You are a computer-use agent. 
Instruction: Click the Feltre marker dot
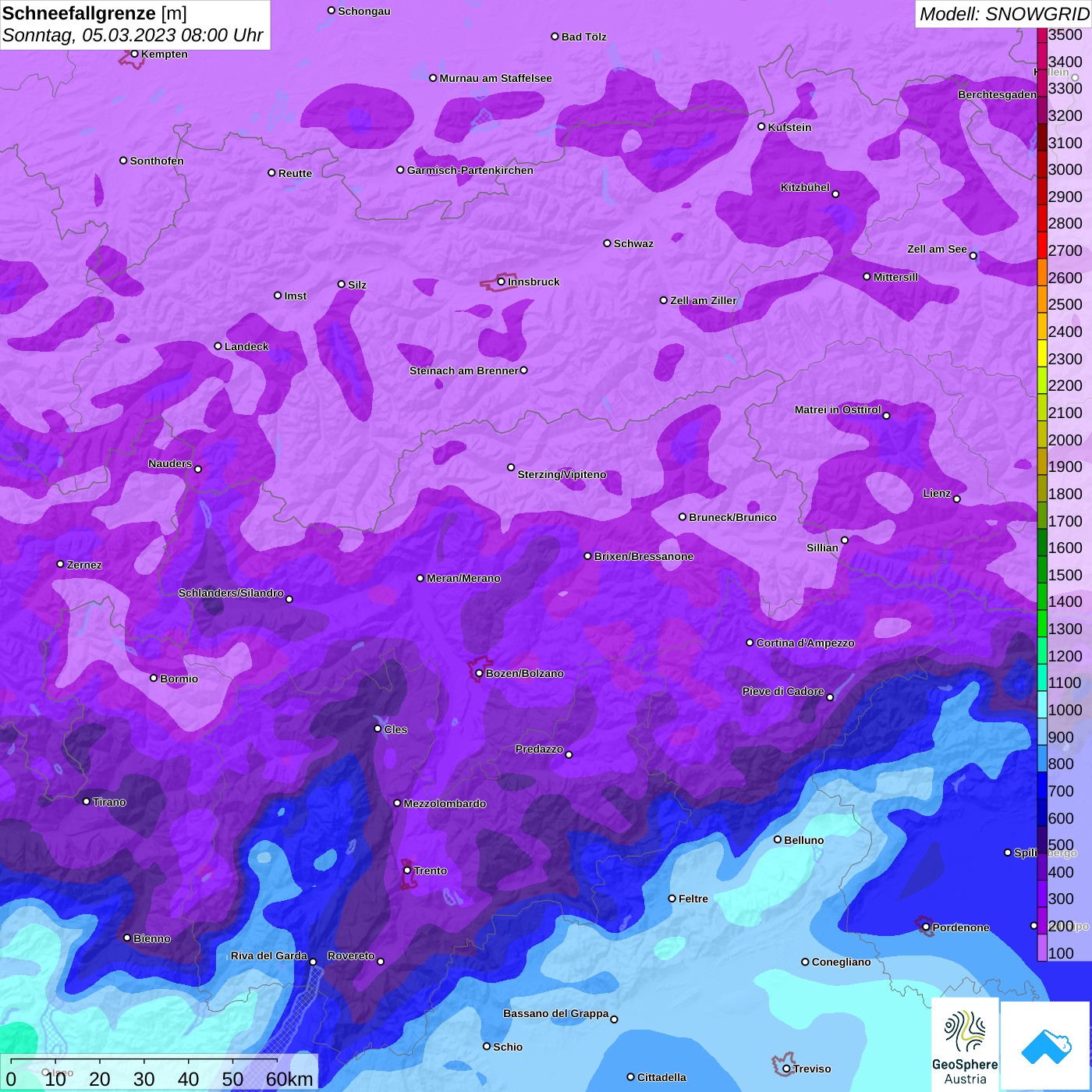tap(672, 899)
